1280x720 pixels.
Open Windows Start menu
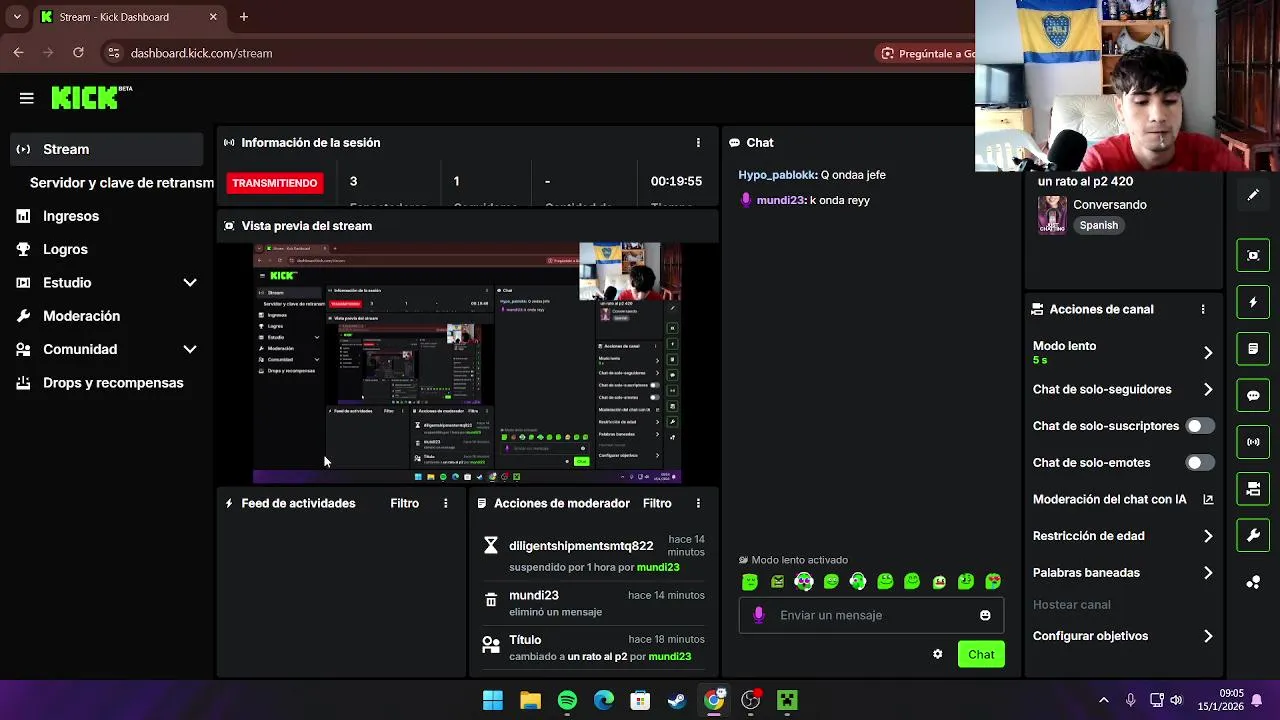(x=493, y=700)
